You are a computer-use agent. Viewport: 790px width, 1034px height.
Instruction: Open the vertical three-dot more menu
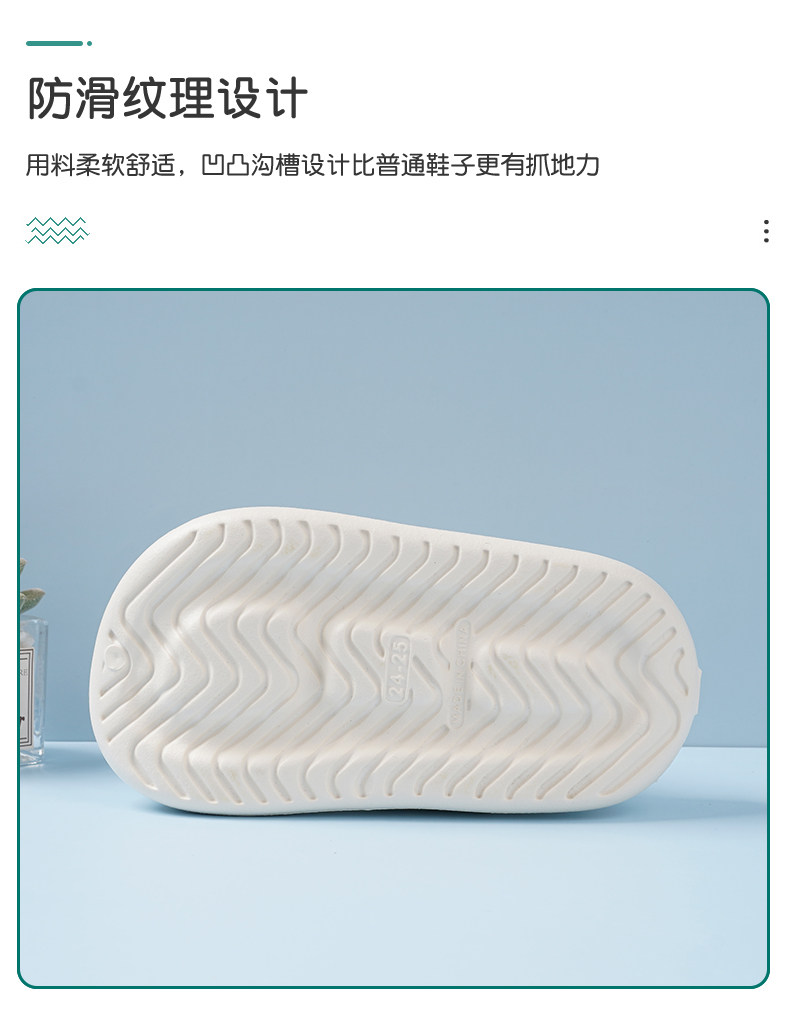pos(766,231)
